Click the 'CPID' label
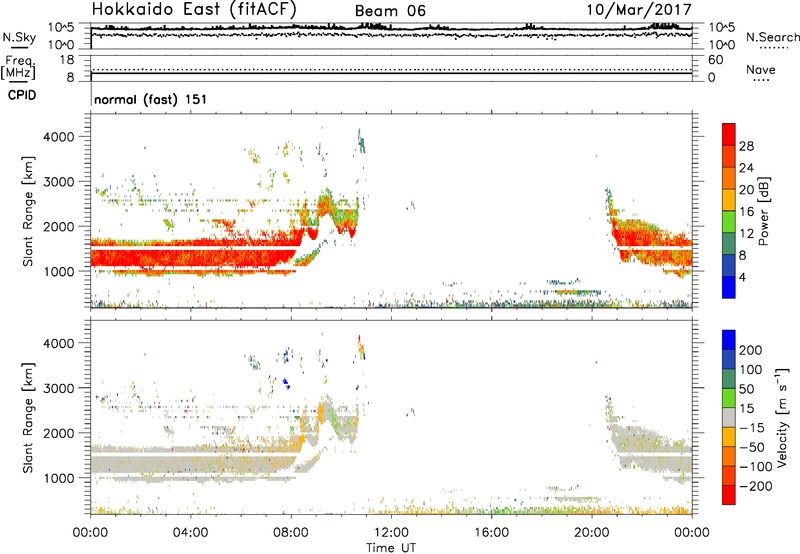 pyautogui.click(x=22, y=95)
